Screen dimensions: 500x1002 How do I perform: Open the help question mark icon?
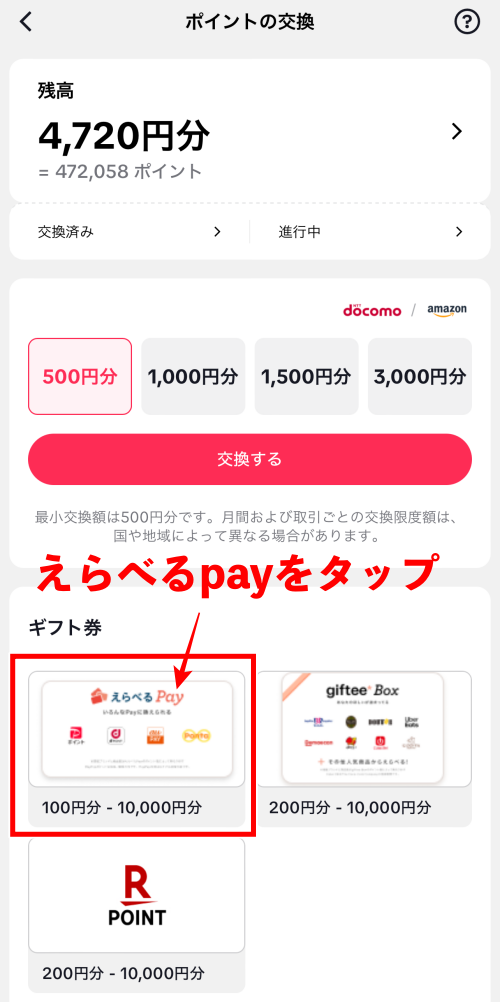(467, 22)
